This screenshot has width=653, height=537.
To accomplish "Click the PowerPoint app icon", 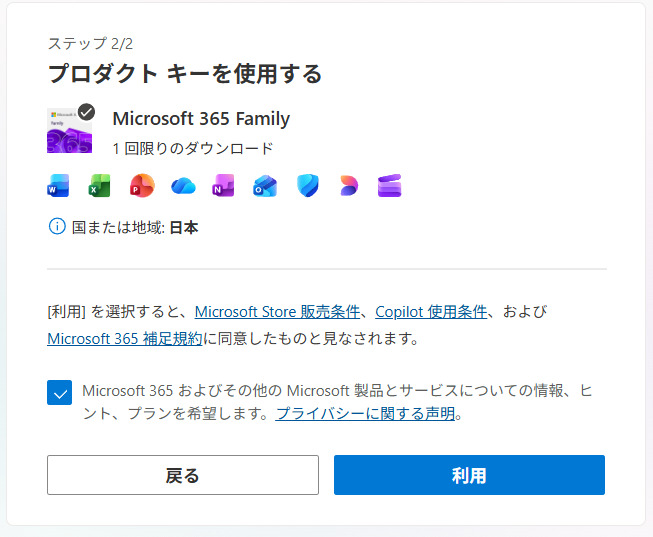I will point(141,186).
